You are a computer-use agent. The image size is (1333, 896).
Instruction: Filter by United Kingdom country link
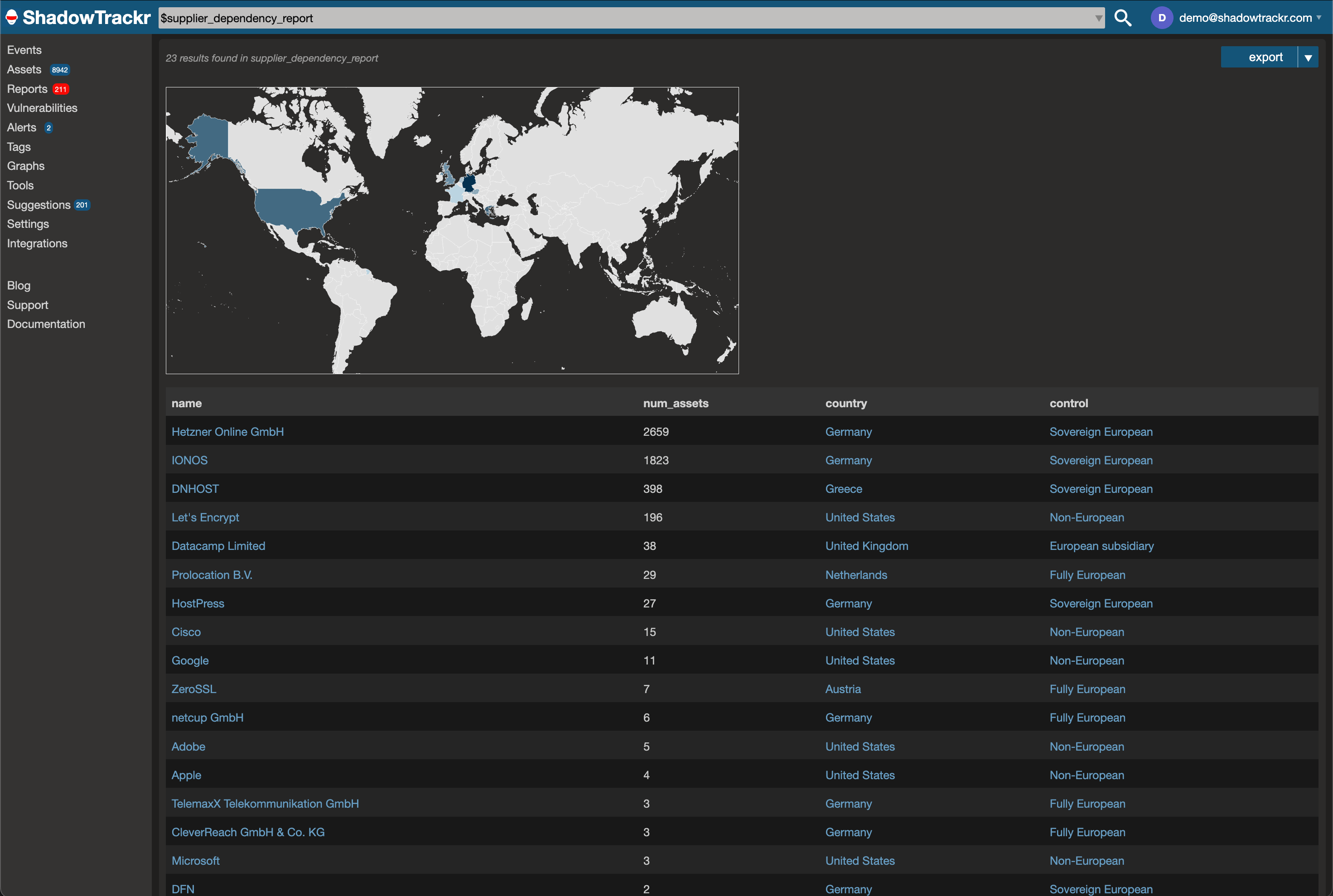click(x=867, y=546)
